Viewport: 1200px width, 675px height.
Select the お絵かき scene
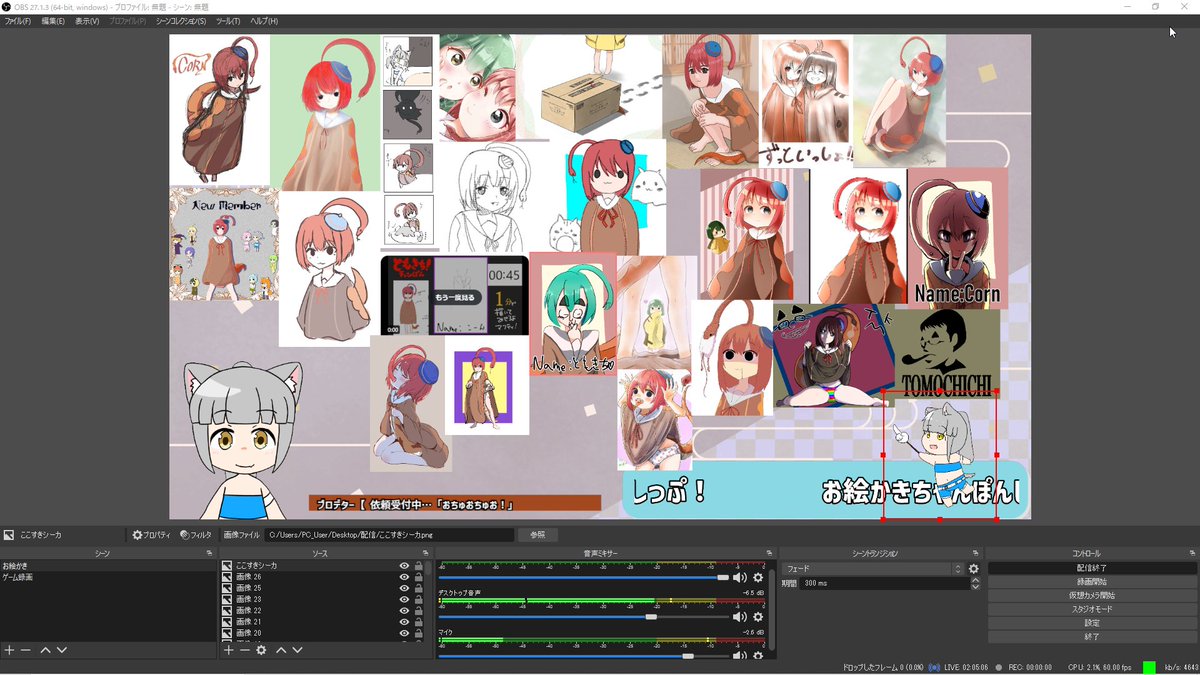point(108,566)
